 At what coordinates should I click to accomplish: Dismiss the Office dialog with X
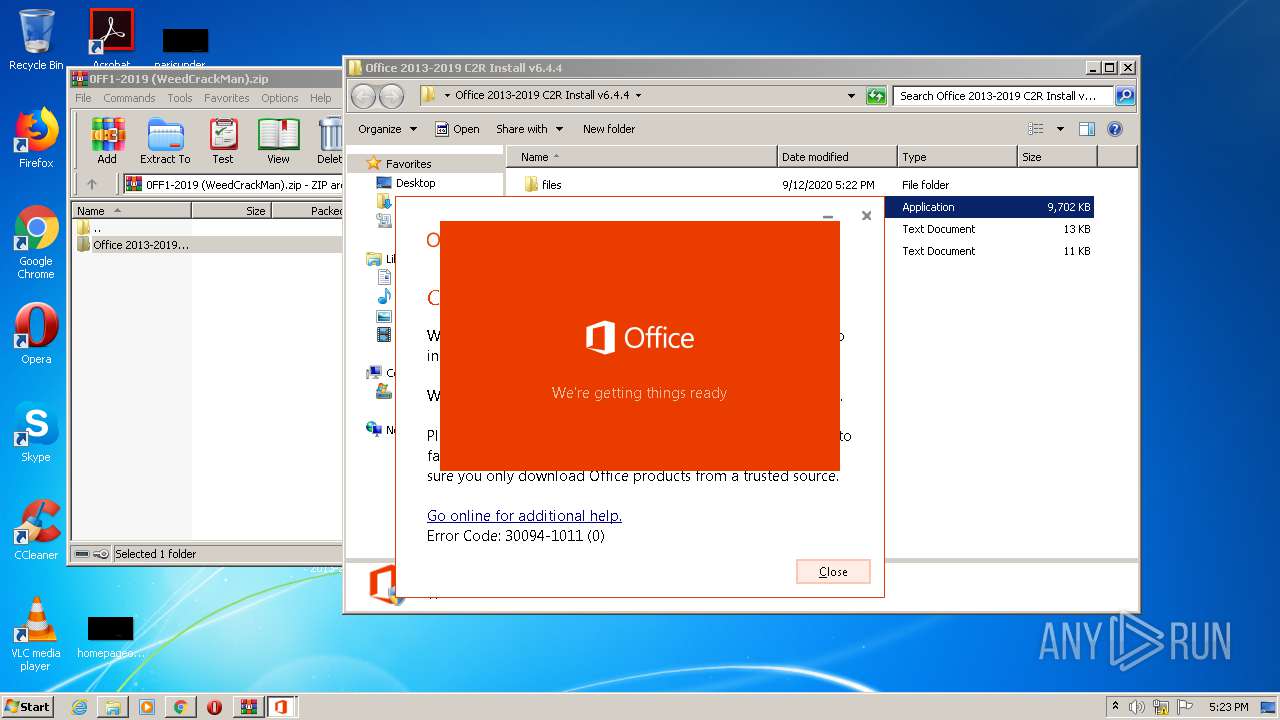pos(866,215)
